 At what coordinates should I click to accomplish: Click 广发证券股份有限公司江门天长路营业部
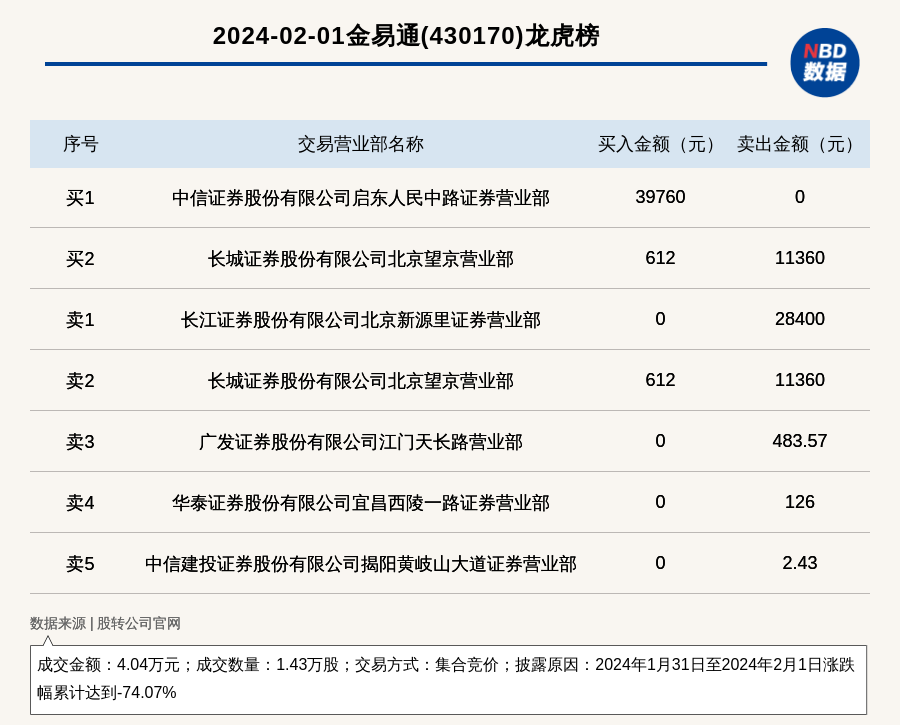point(360,442)
